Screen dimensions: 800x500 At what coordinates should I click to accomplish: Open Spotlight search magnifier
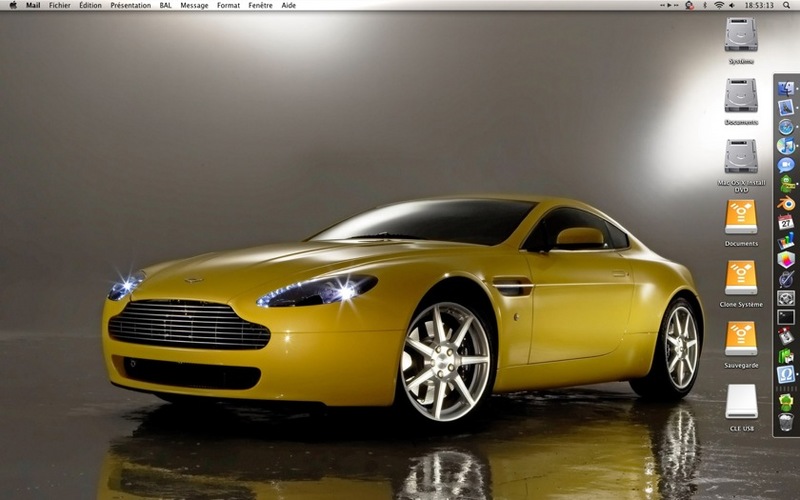click(786, 5)
